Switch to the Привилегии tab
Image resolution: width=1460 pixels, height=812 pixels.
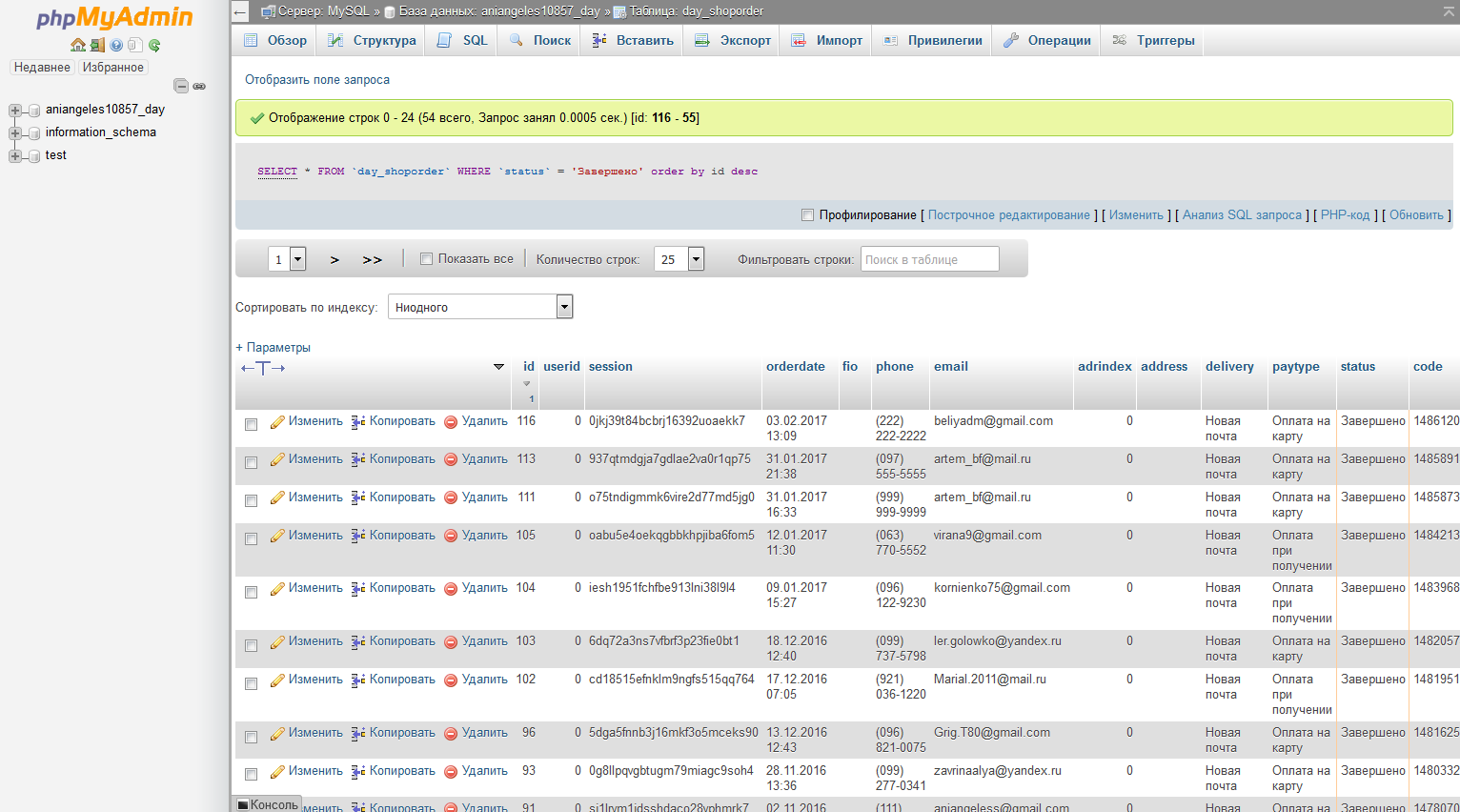pyautogui.click(x=932, y=40)
